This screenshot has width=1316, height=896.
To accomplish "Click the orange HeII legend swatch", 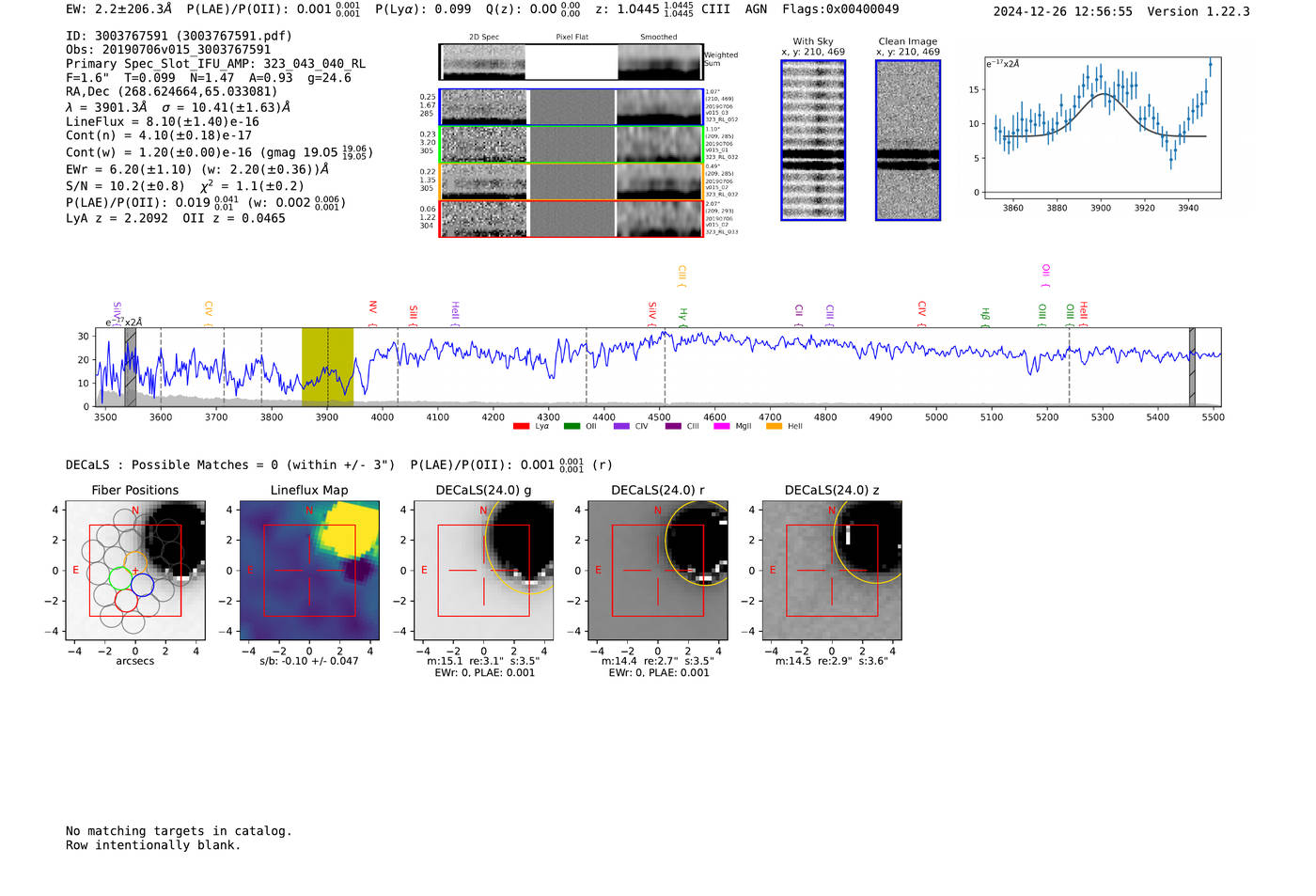I will coord(774,426).
